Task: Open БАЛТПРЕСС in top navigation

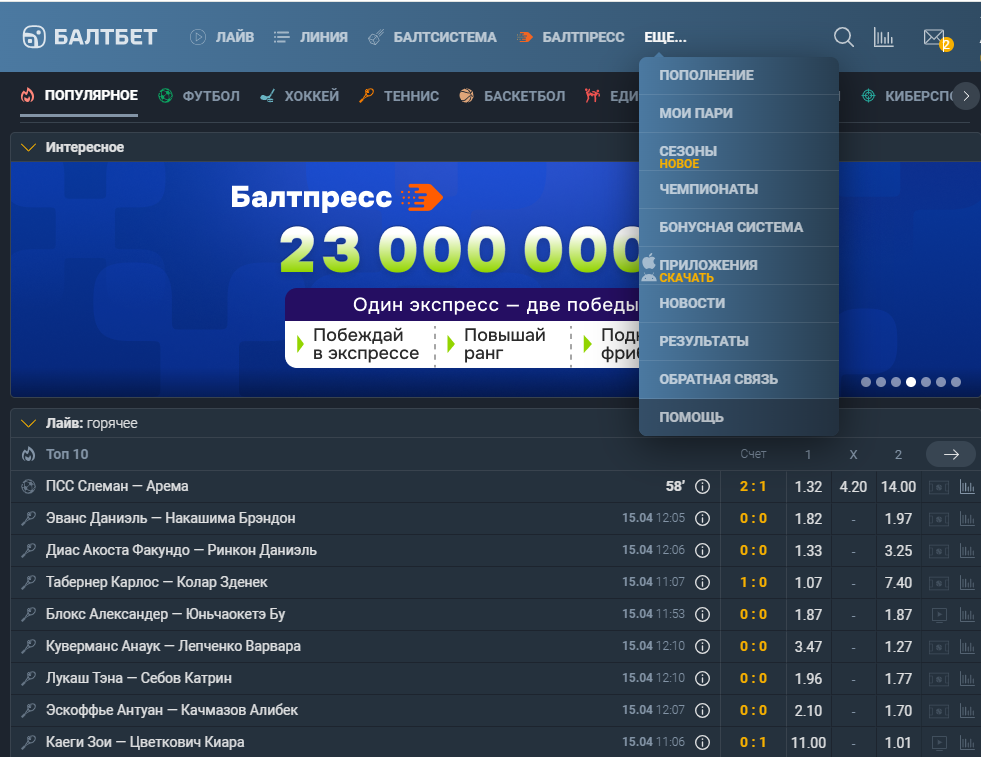Action: tap(571, 38)
